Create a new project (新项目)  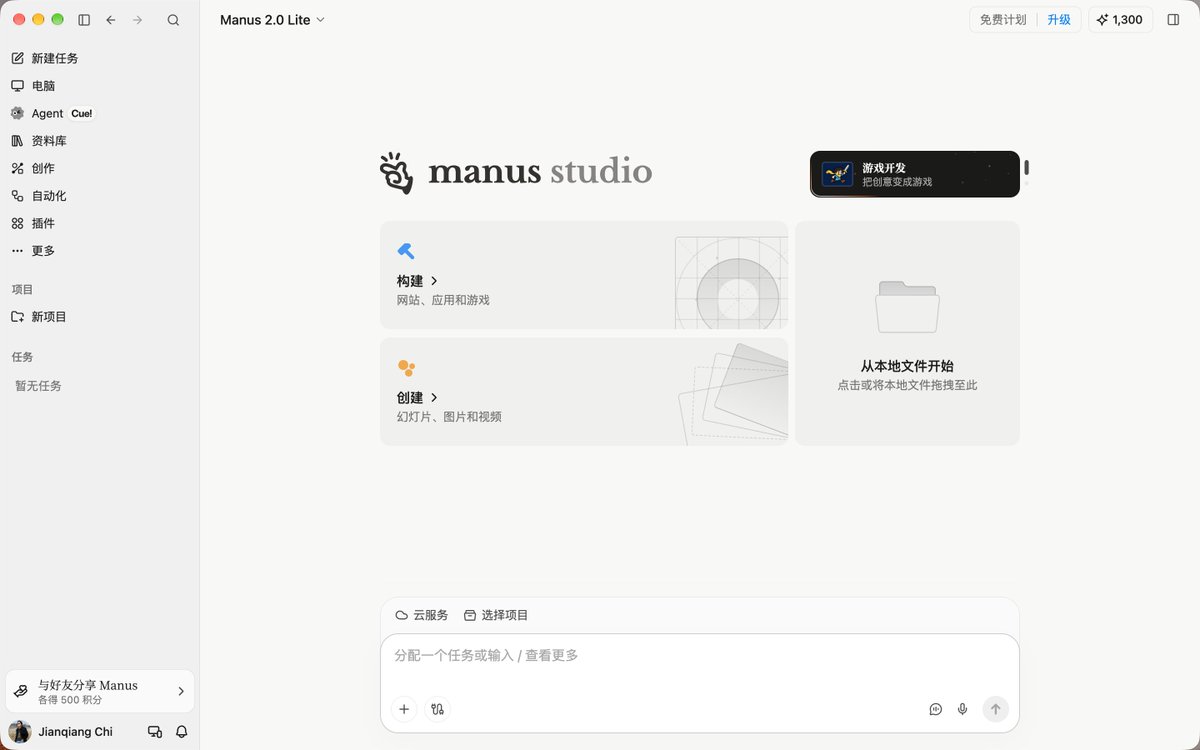click(100, 316)
